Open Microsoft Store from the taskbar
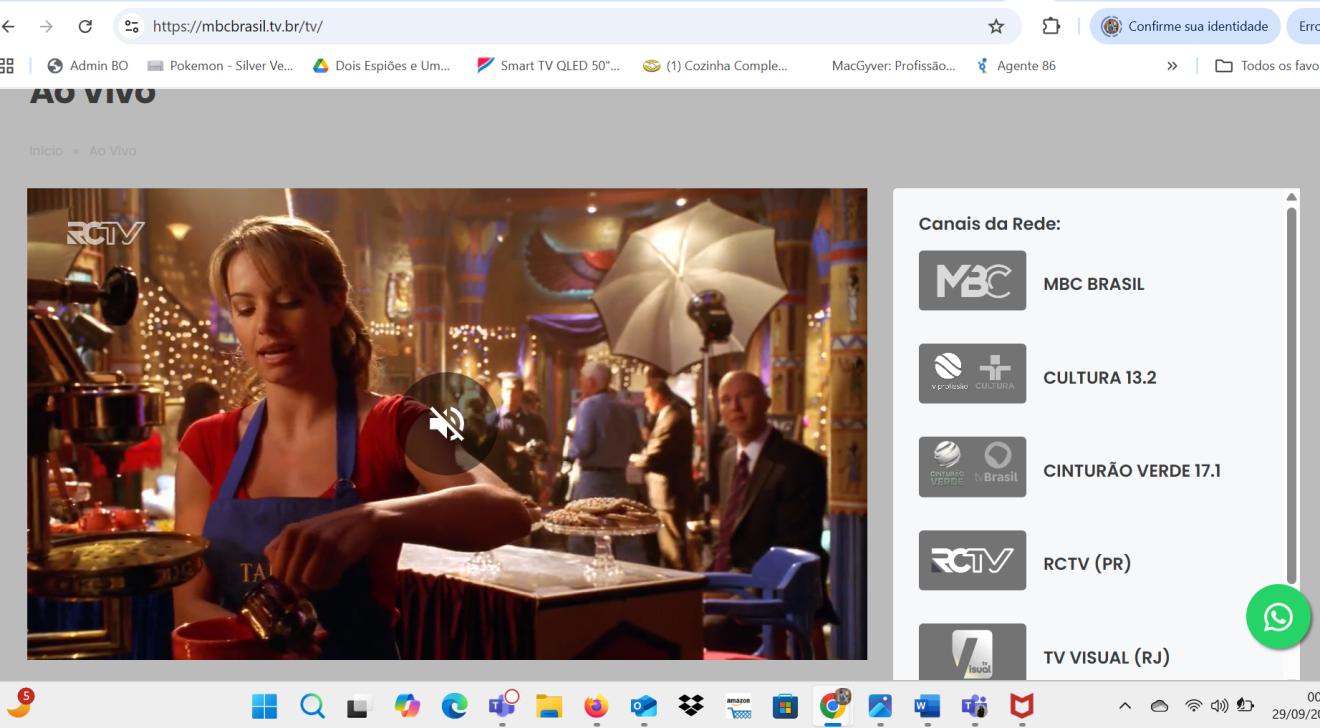The width and height of the screenshot is (1320, 728). pos(785,706)
